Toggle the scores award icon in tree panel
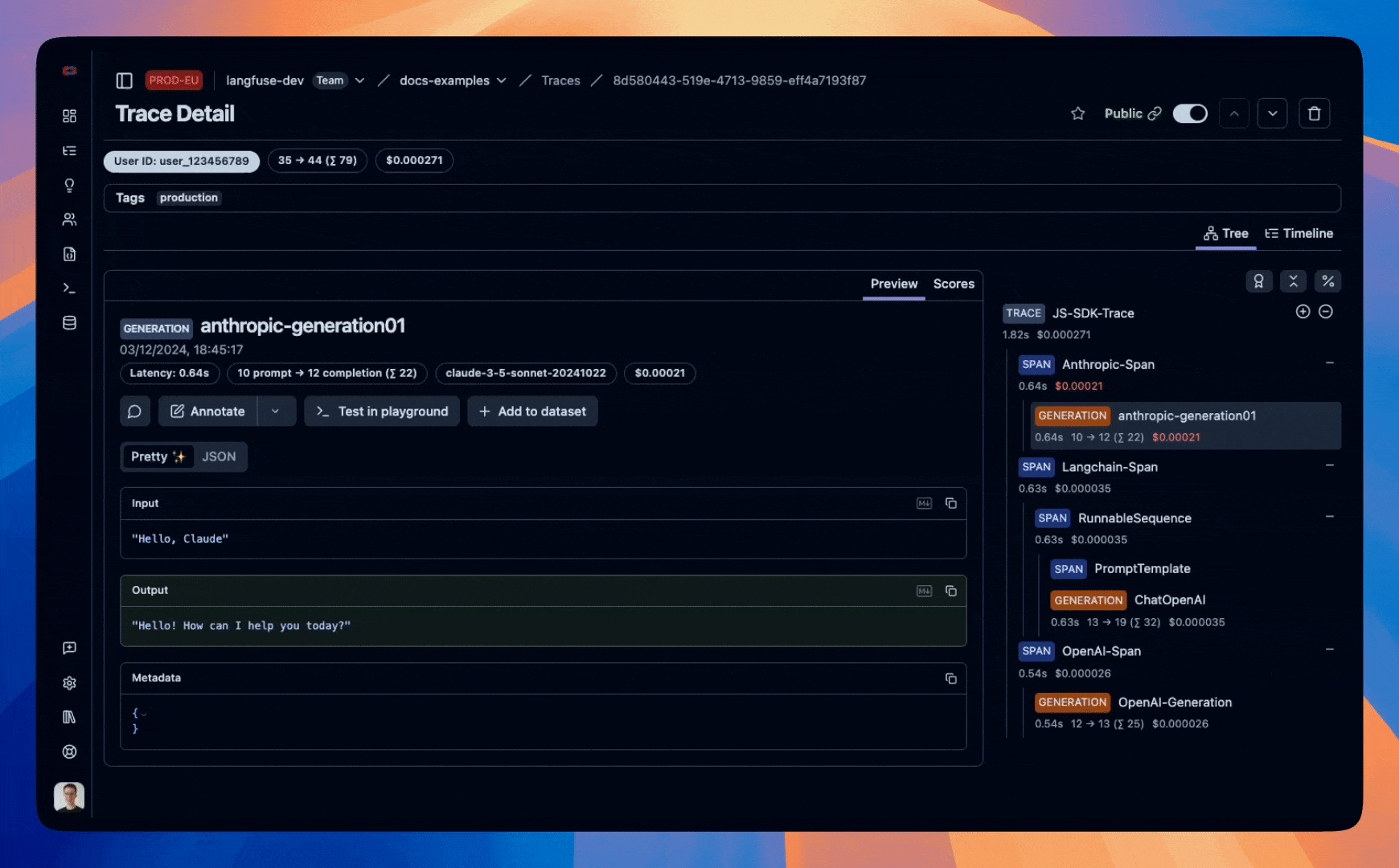Viewport: 1399px width, 868px height. 1259,281
